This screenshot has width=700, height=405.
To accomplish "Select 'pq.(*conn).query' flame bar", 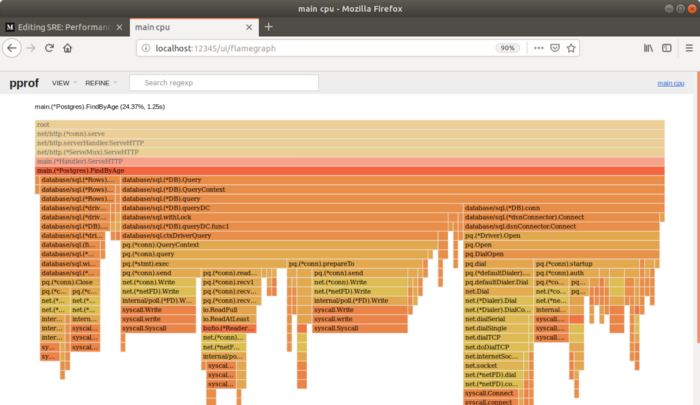I will 274,254.
